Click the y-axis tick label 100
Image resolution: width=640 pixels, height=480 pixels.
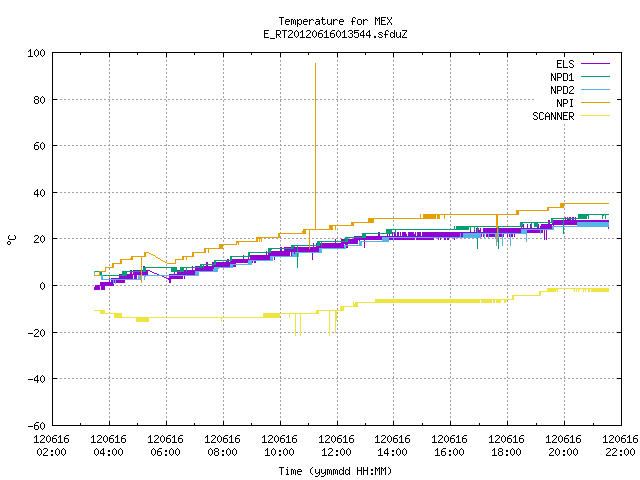36,53
